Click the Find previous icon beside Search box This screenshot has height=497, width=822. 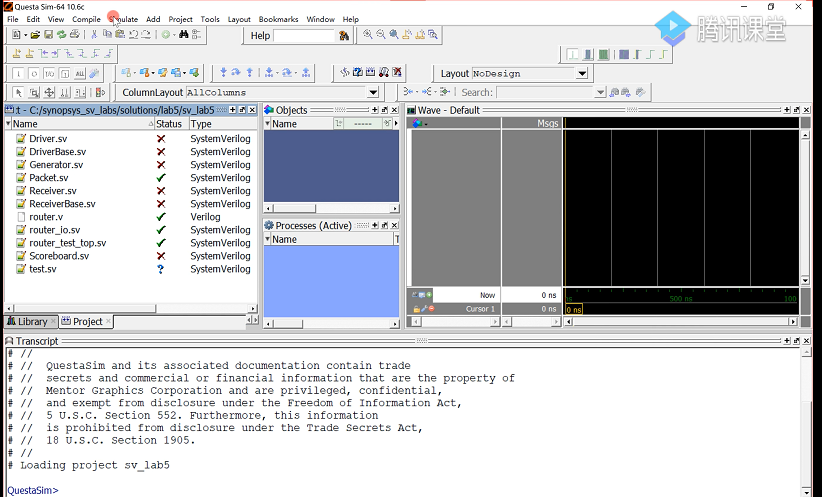coord(614,92)
